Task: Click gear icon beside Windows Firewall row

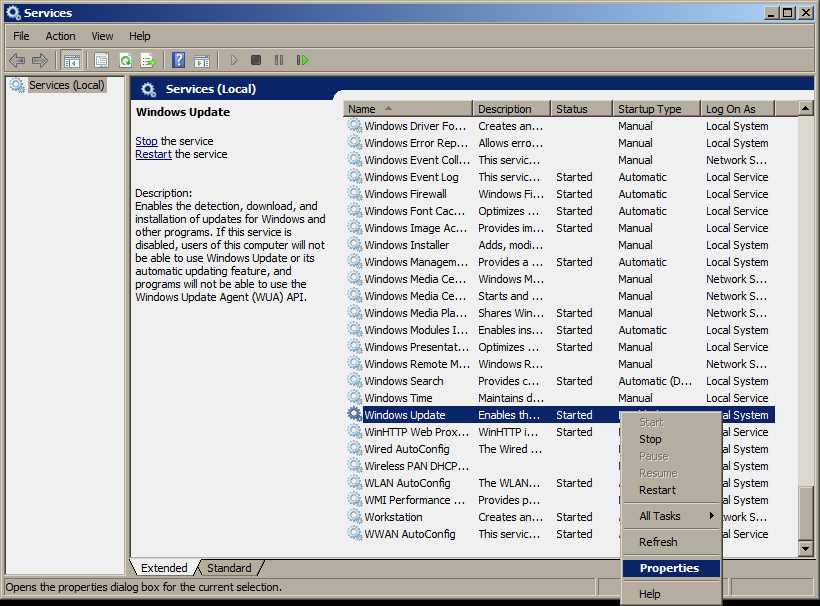Action: coord(355,193)
